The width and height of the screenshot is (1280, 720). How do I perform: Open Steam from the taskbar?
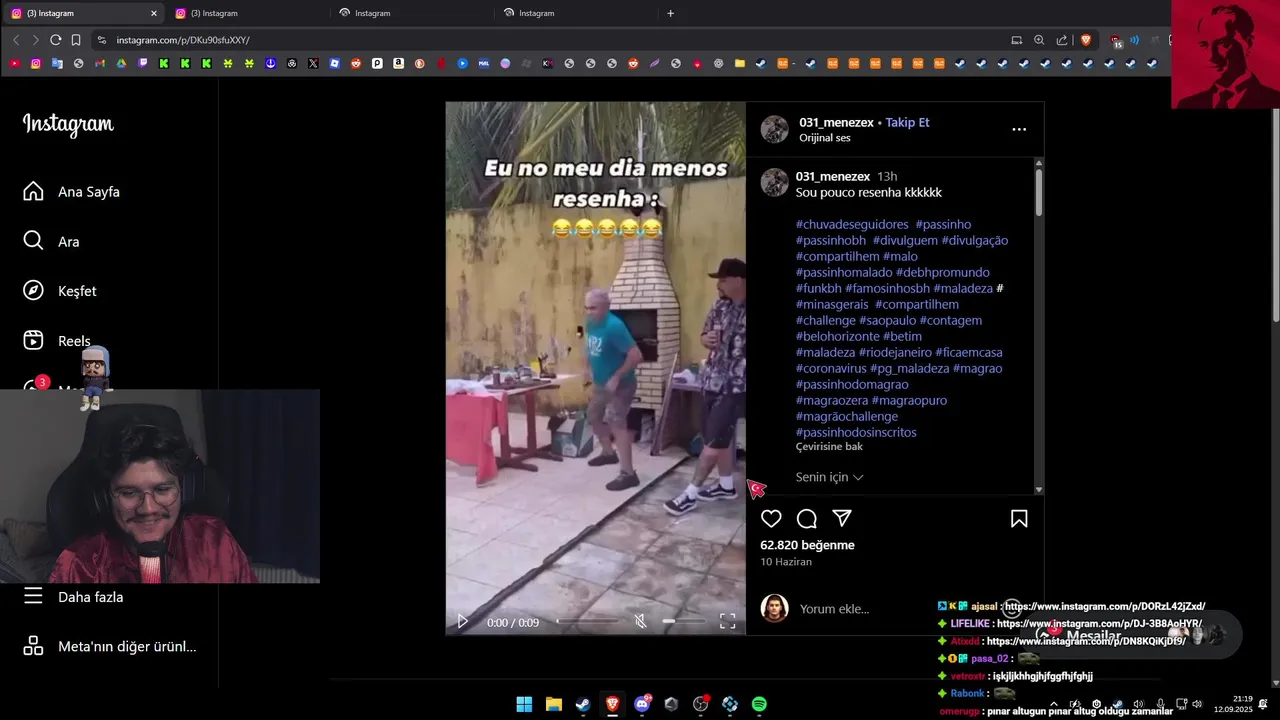click(x=582, y=704)
